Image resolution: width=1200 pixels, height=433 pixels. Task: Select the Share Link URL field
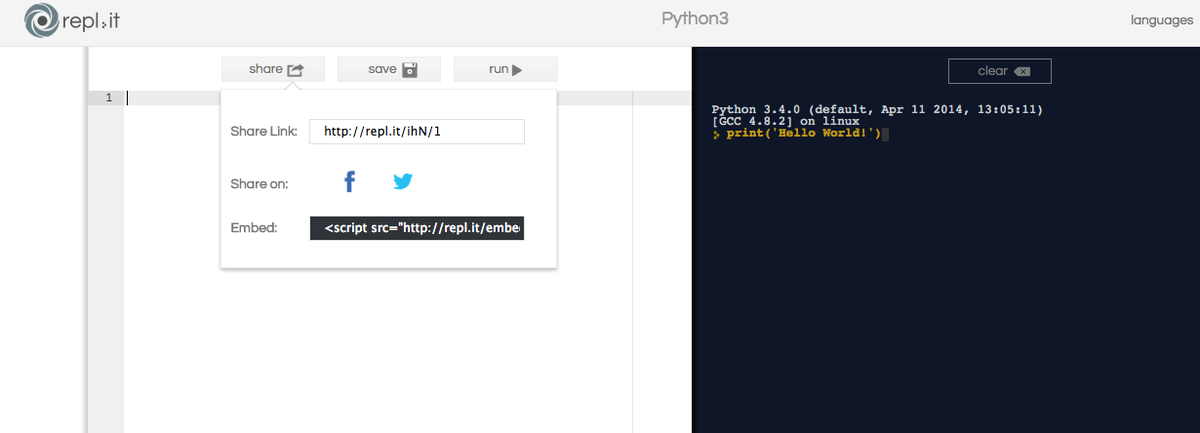(x=417, y=131)
